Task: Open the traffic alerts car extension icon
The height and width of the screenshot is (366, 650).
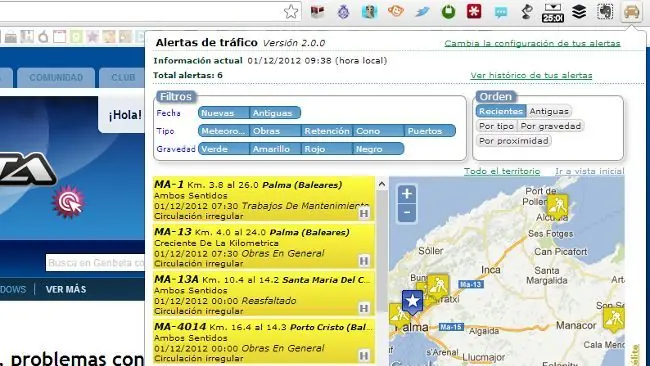Action: pyautogui.click(x=631, y=12)
